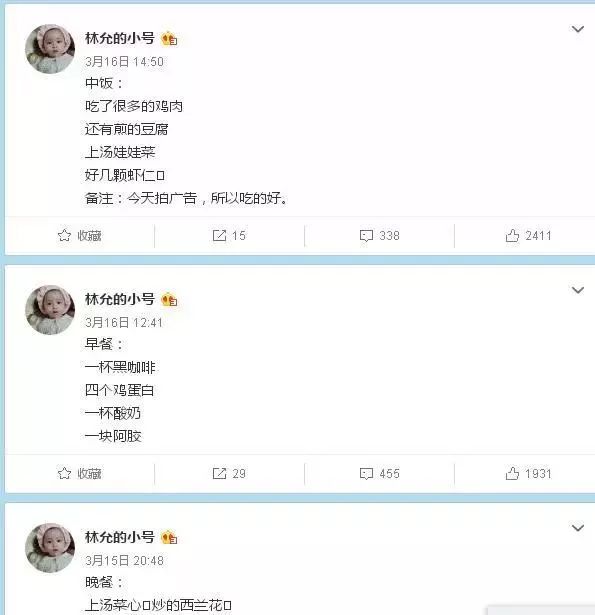Click the repost icon showing 15
595x615 pixels.
219,236
